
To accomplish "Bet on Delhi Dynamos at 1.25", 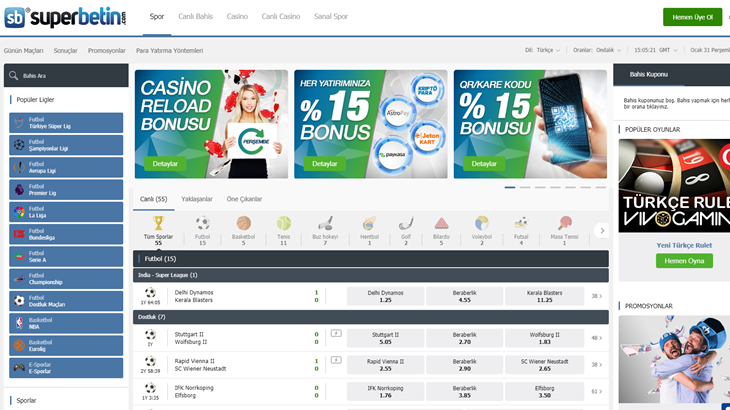I will pos(385,296).
